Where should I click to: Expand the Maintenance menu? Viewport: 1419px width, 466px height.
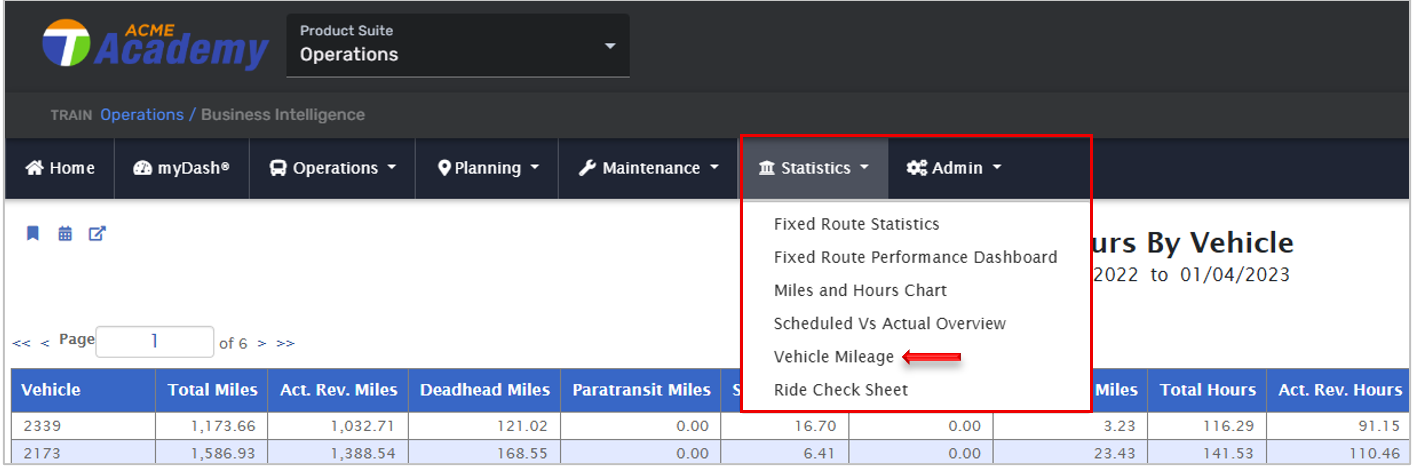[648, 168]
